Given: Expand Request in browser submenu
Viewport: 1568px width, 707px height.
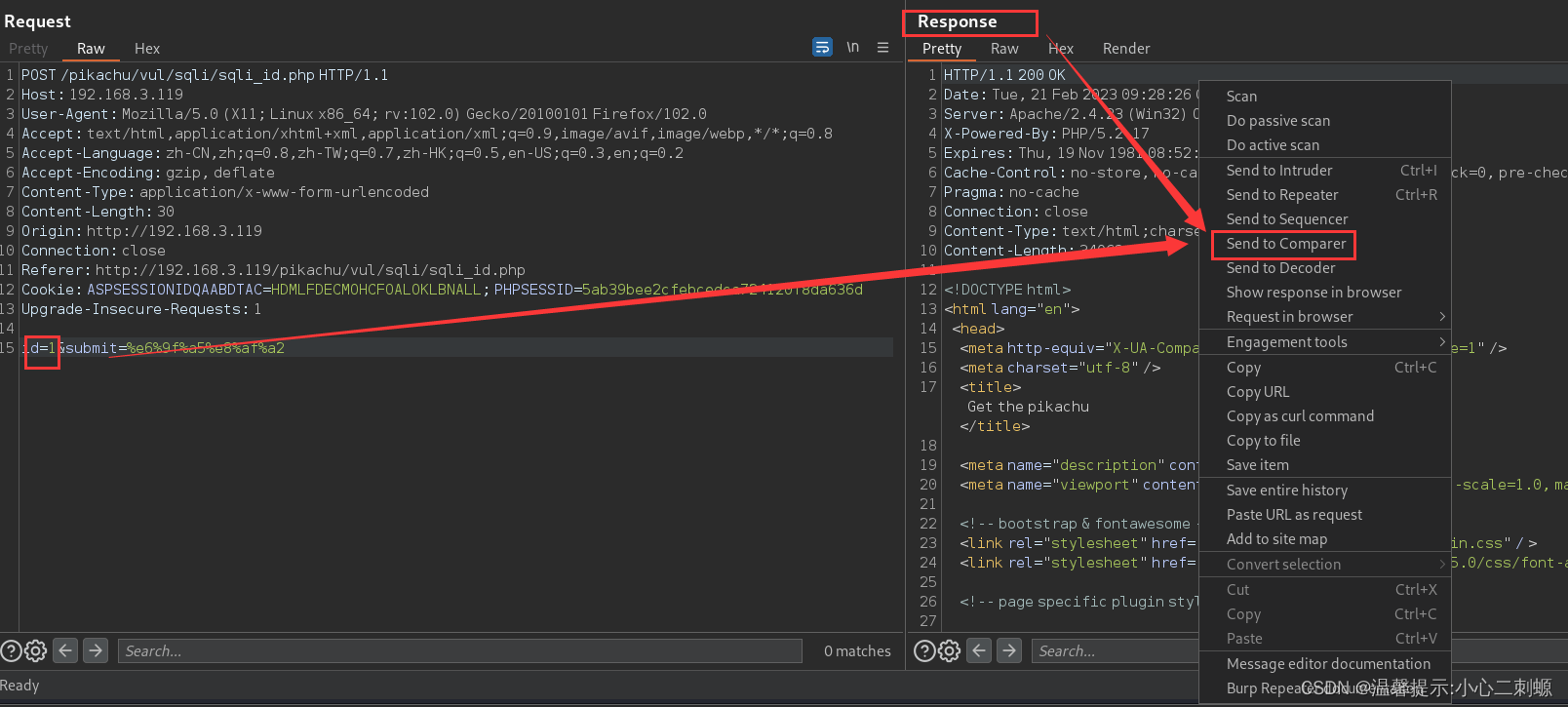Looking at the screenshot, I should point(1325,316).
